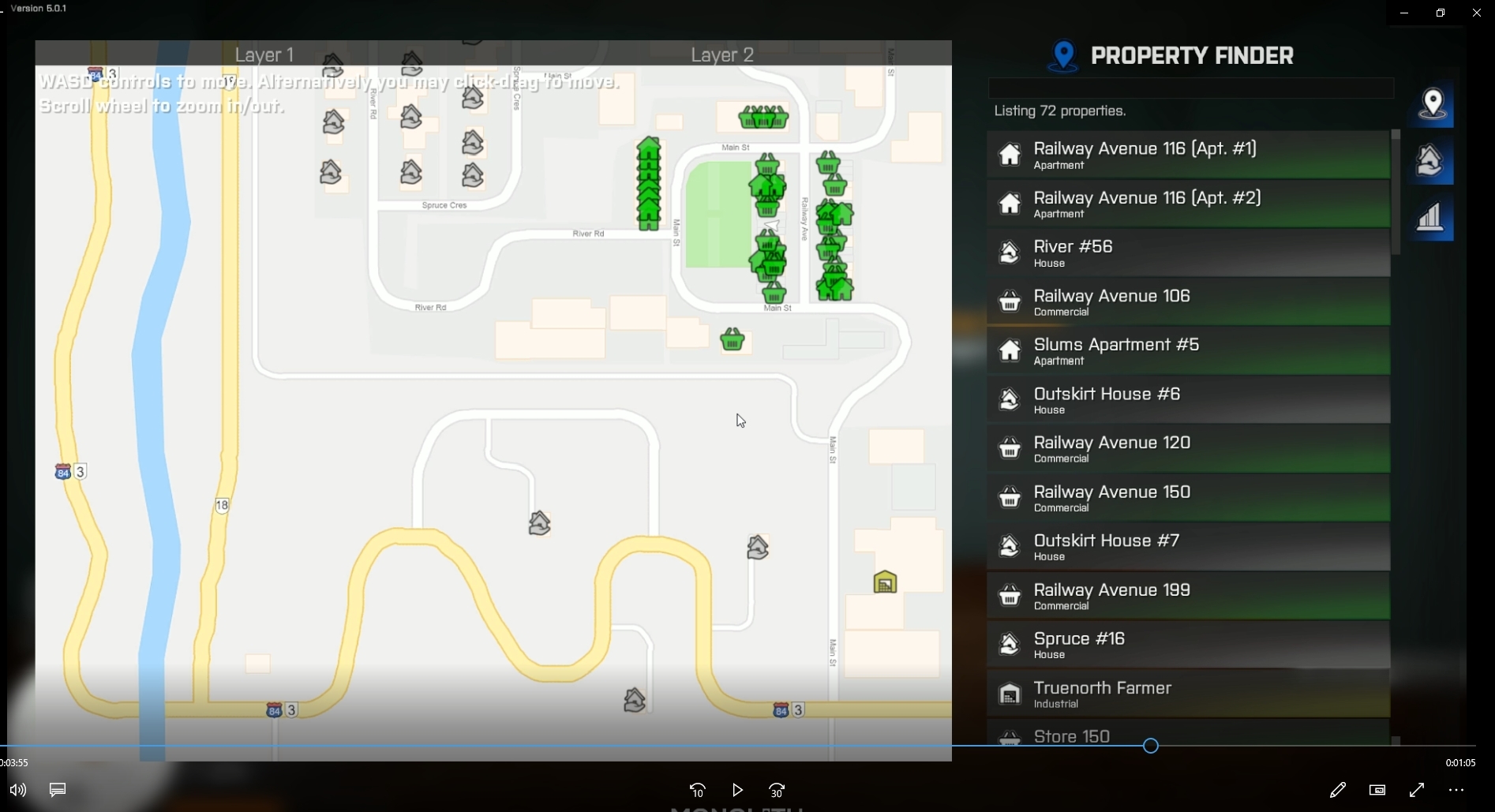Image resolution: width=1495 pixels, height=812 pixels.
Task: Switch to the Layer 2 tab
Action: pyautogui.click(x=722, y=54)
